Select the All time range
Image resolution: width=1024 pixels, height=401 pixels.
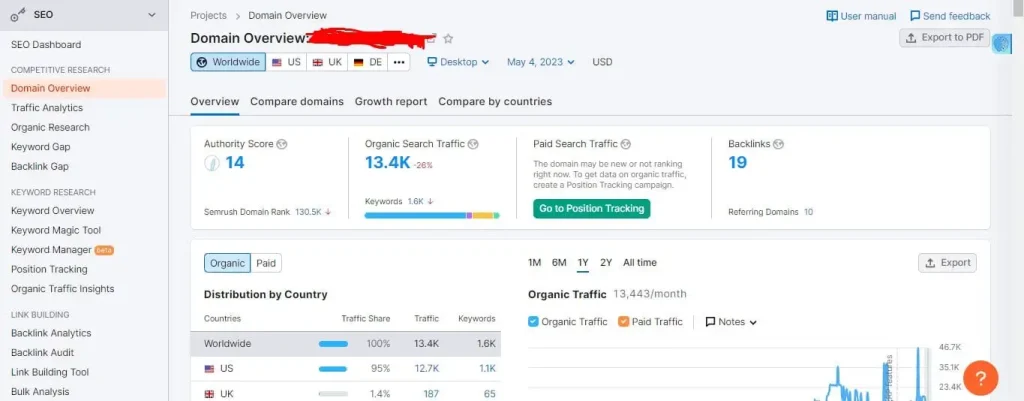coord(640,263)
